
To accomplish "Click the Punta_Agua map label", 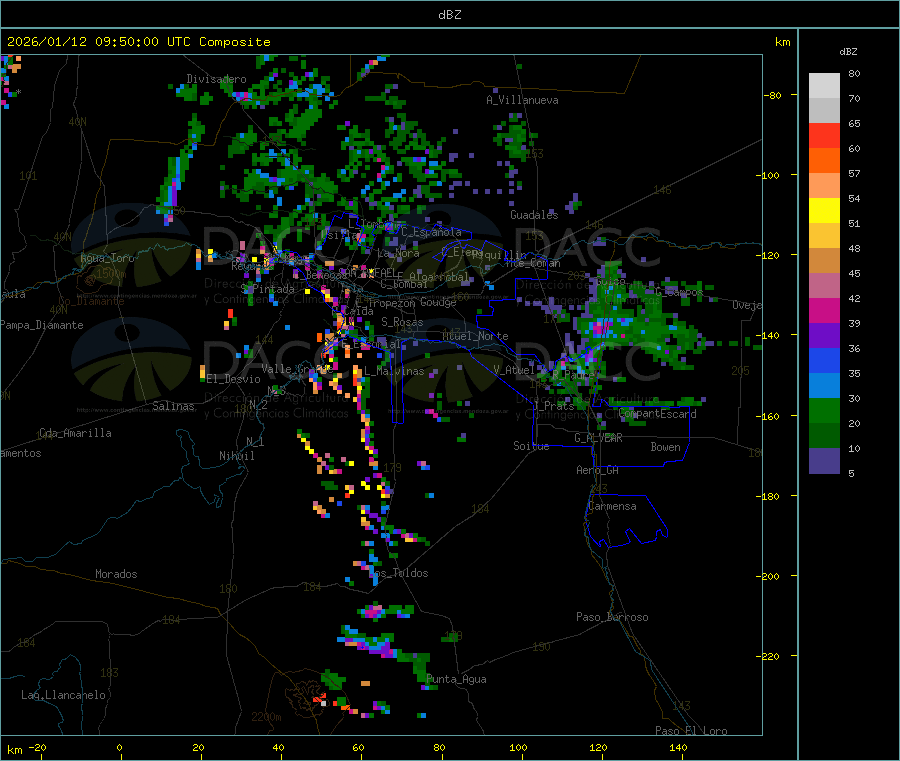I will coord(456,679).
